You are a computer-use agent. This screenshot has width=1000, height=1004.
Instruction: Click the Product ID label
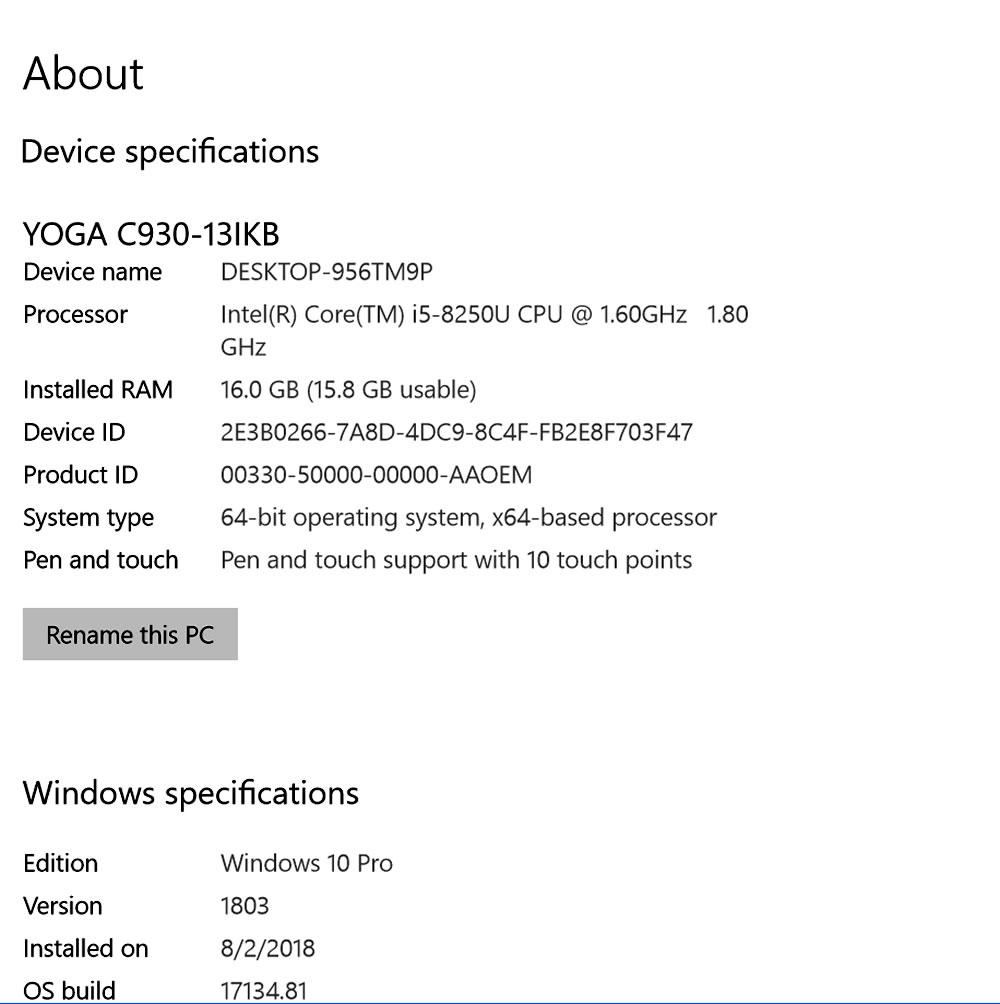coord(81,474)
